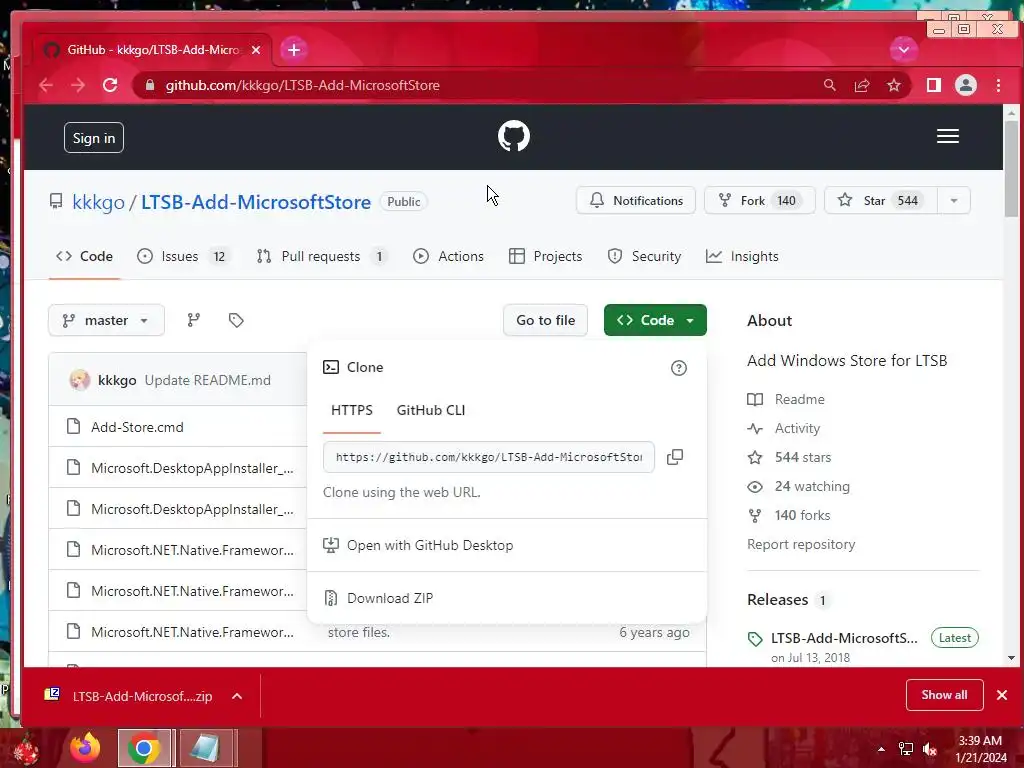Click Chrome icon in taskbar
The height and width of the screenshot is (768, 1024).
pyautogui.click(x=144, y=748)
